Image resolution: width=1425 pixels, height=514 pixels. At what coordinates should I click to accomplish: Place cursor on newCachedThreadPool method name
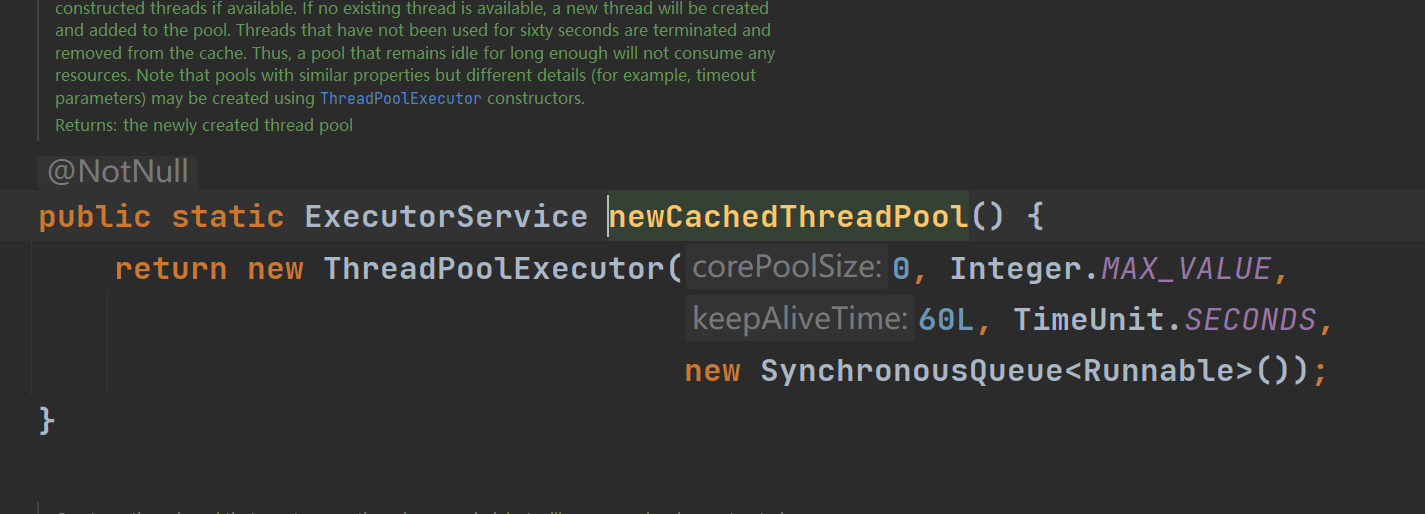click(x=788, y=217)
